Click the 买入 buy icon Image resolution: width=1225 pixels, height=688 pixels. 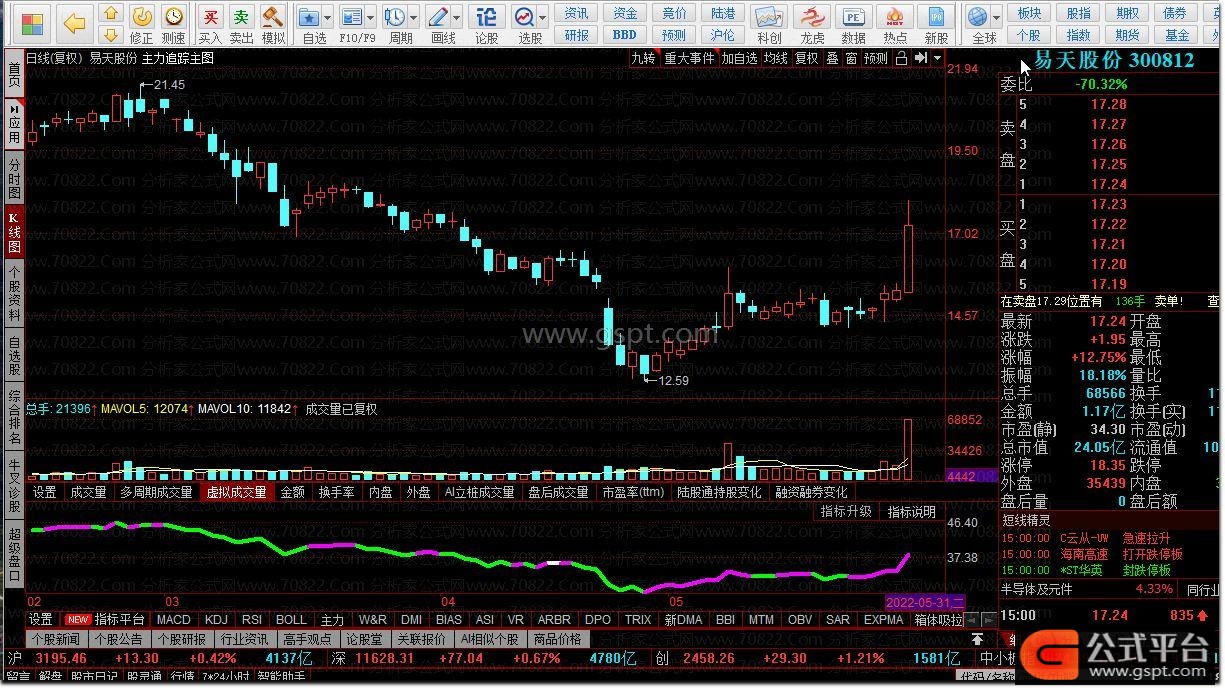[210, 16]
